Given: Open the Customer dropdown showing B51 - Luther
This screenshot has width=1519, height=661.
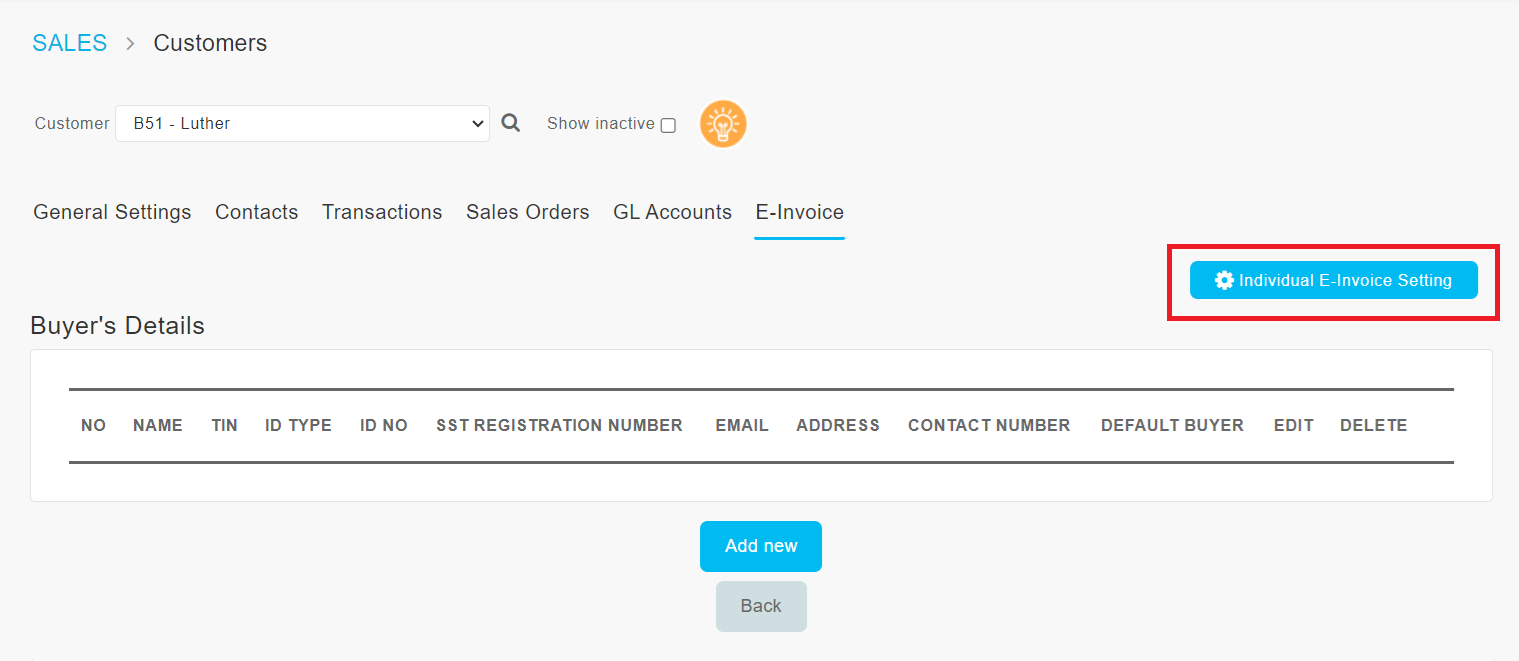Looking at the screenshot, I should tap(302, 123).
